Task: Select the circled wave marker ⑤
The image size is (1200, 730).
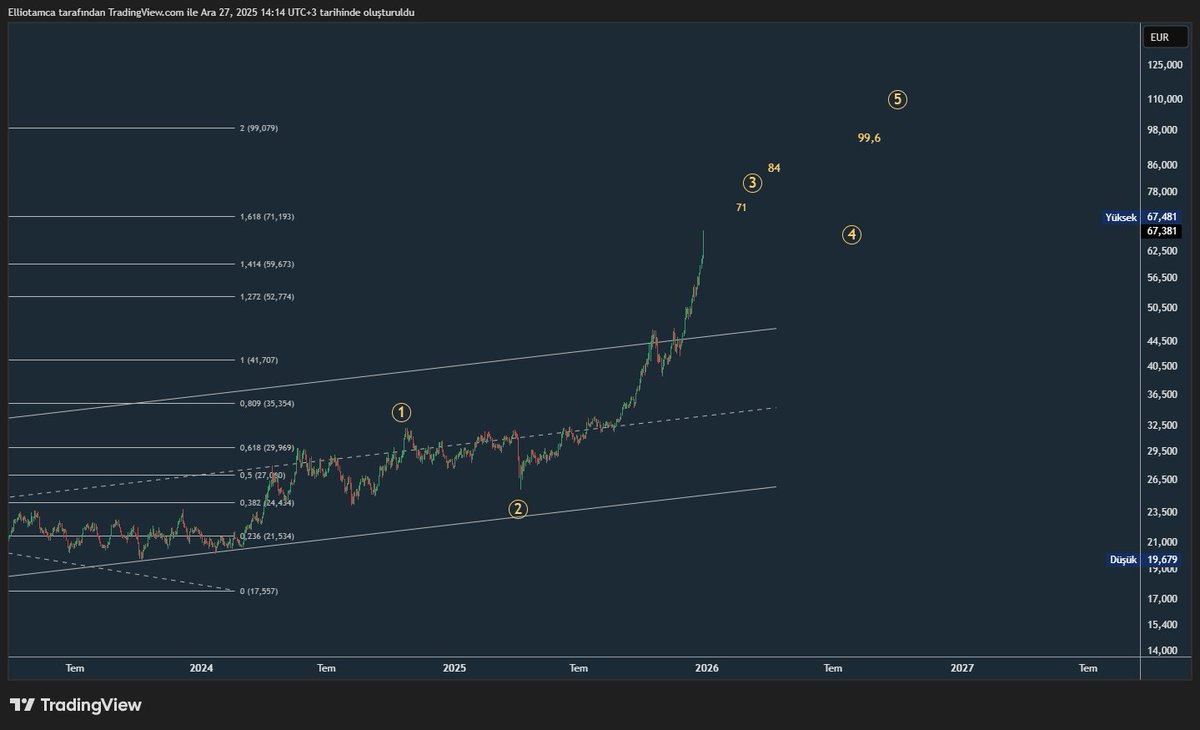Action: [x=897, y=98]
